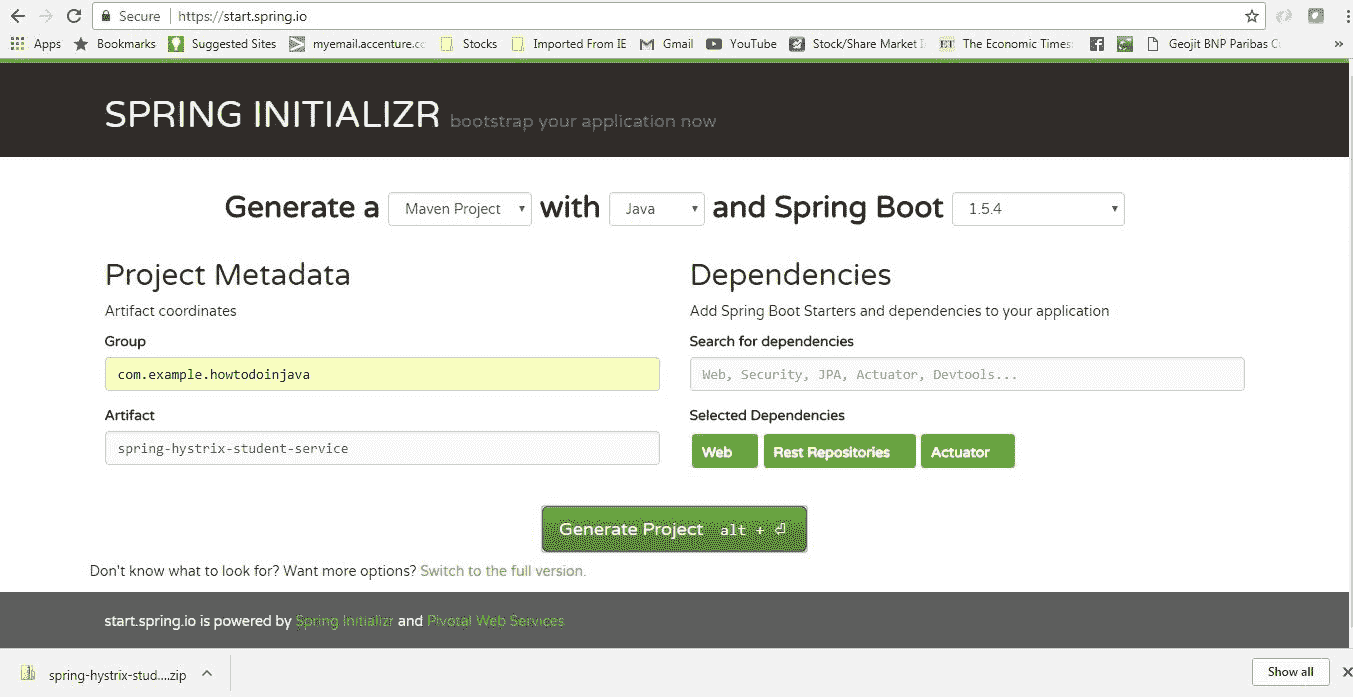The width and height of the screenshot is (1353, 697).
Task: Click the Dependencies heading
Action: pyautogui.click(x=790, y=275)
